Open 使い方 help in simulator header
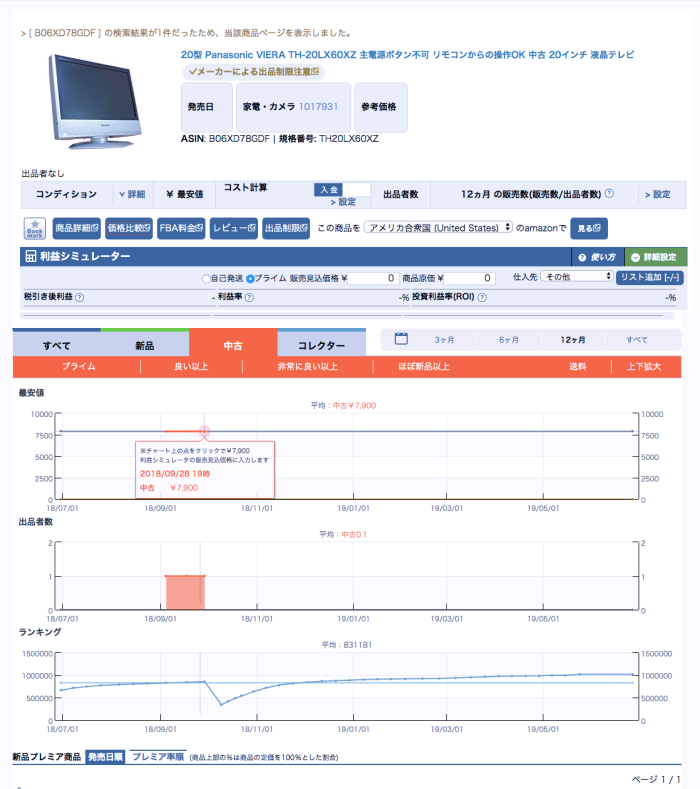700x789 pixels. point(597,257)
